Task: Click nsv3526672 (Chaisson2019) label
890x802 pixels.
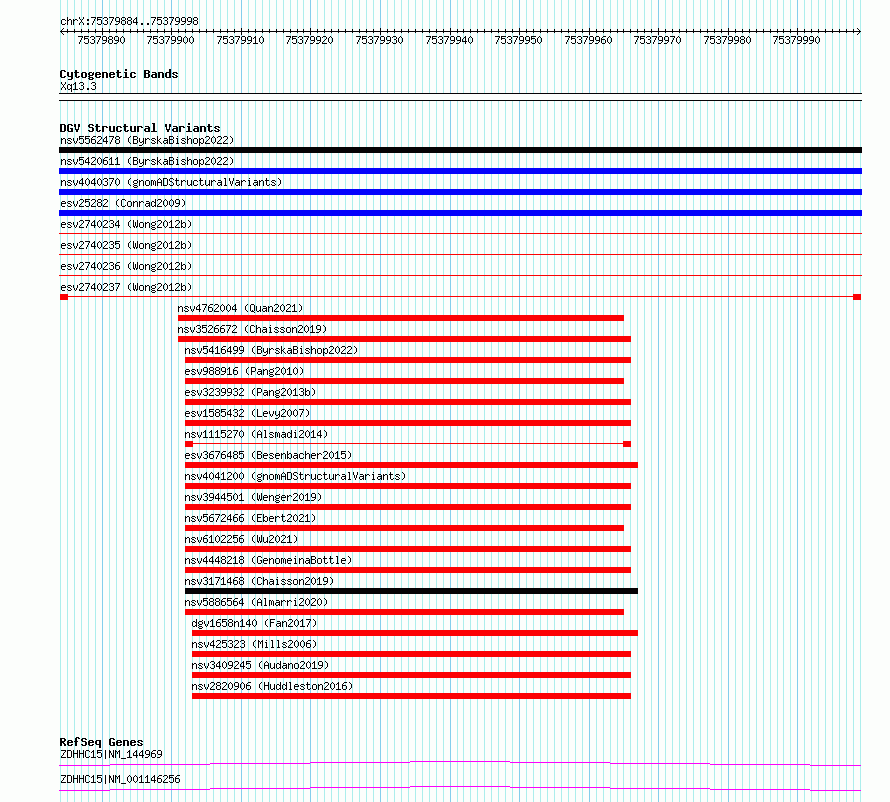Action: [x=252, y=329]
